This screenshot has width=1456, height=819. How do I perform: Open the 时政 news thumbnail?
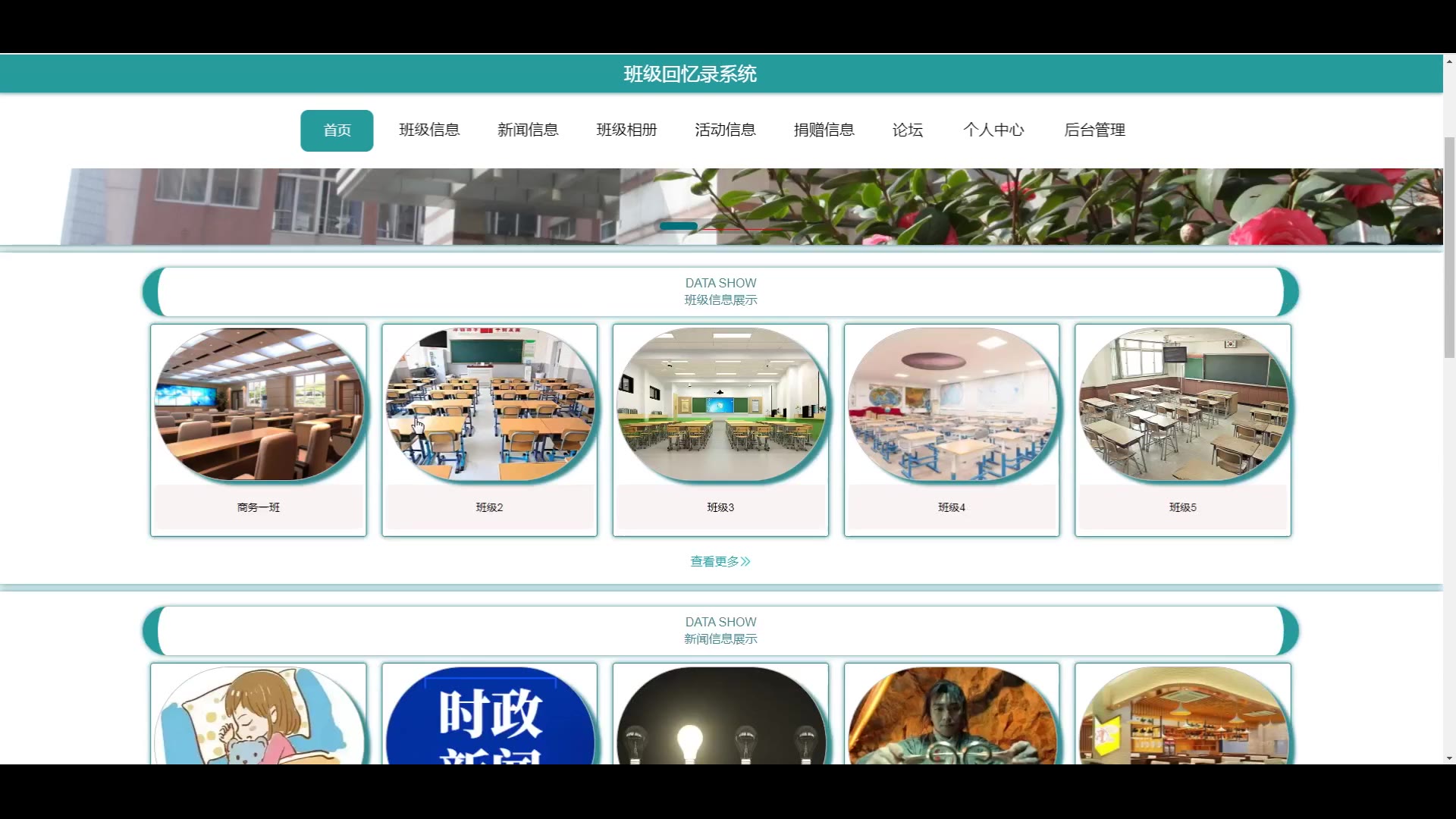[x=490, y=715]
